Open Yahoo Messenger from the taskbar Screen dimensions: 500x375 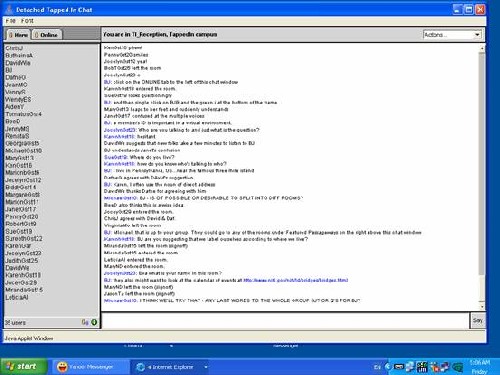[x=90, y=367]
